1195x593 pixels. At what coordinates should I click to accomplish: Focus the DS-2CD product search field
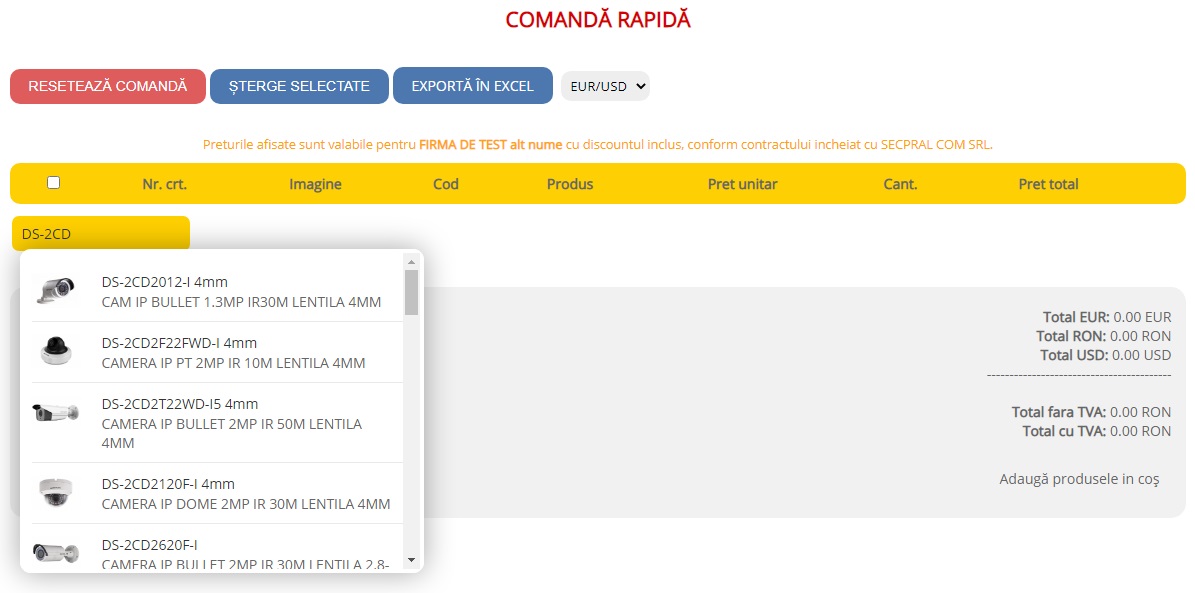pyautogui.click(x=100, y=234)
